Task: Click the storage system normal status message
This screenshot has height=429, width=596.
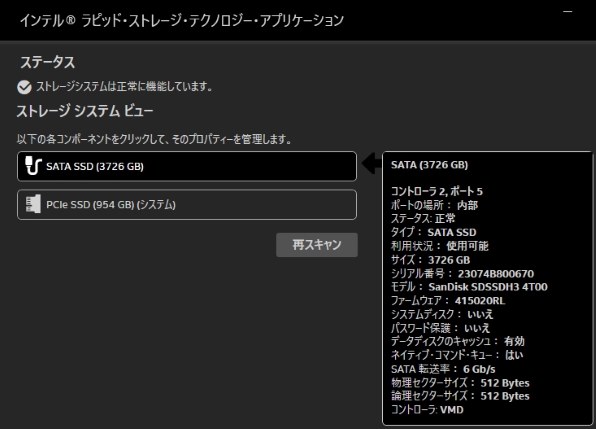Action: 124,87
